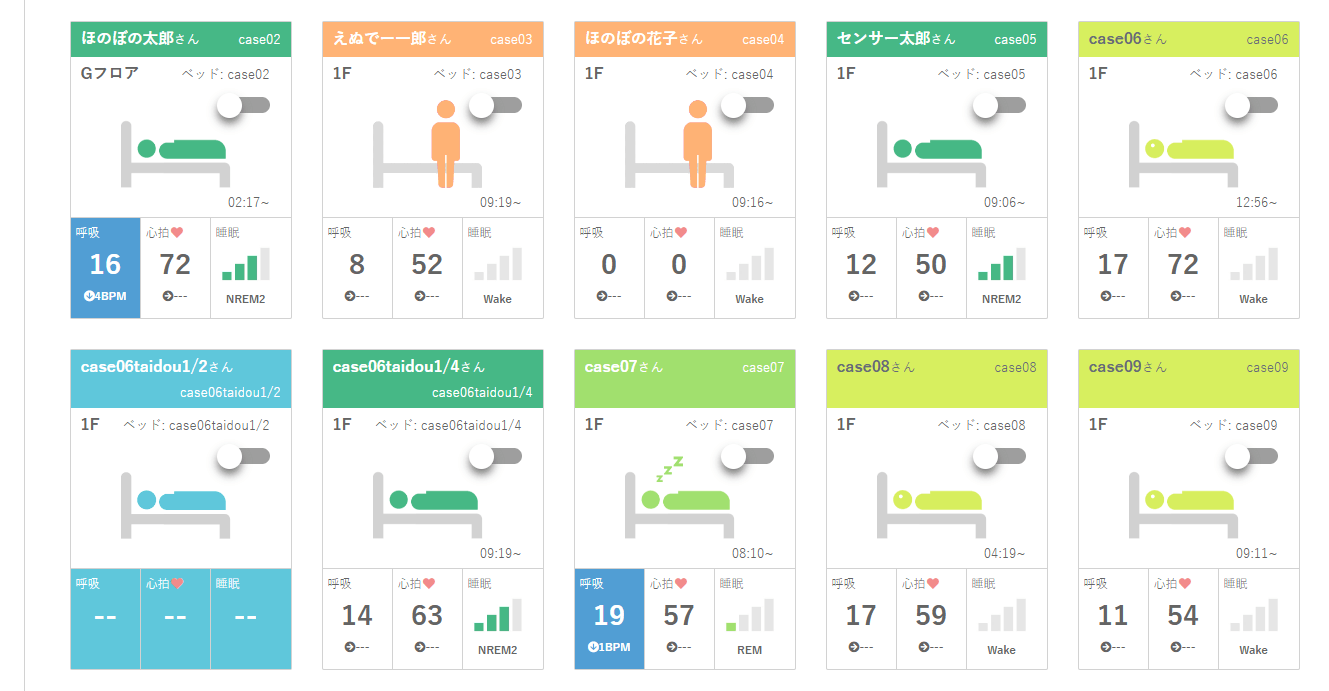Click the sleep stage bars in case05 card
The image size is (1329, 691).
coord(1001,265)
